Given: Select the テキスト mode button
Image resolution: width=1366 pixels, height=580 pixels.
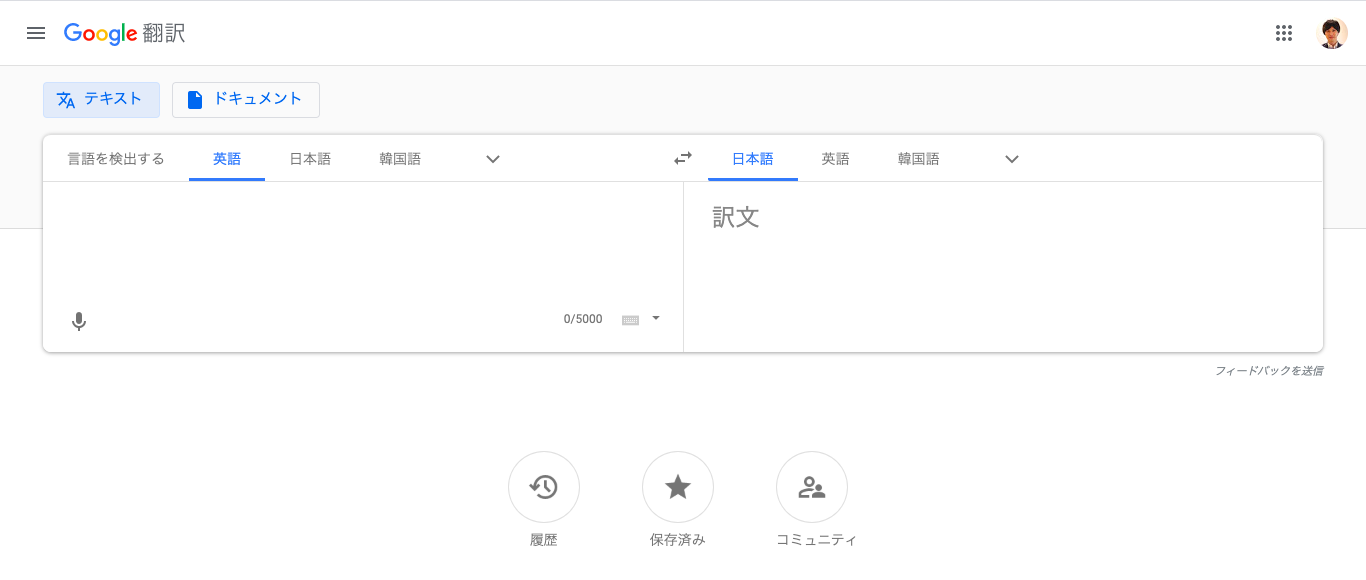Looking at the screenshot, I should (x=101, y=99).
